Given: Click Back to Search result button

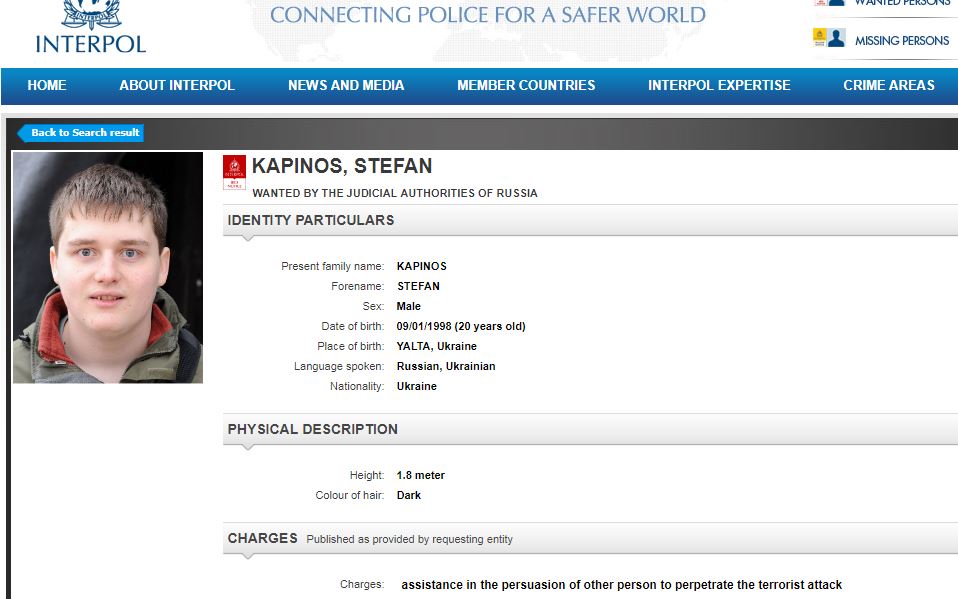Looking at the screenshot, I should 84,133.
